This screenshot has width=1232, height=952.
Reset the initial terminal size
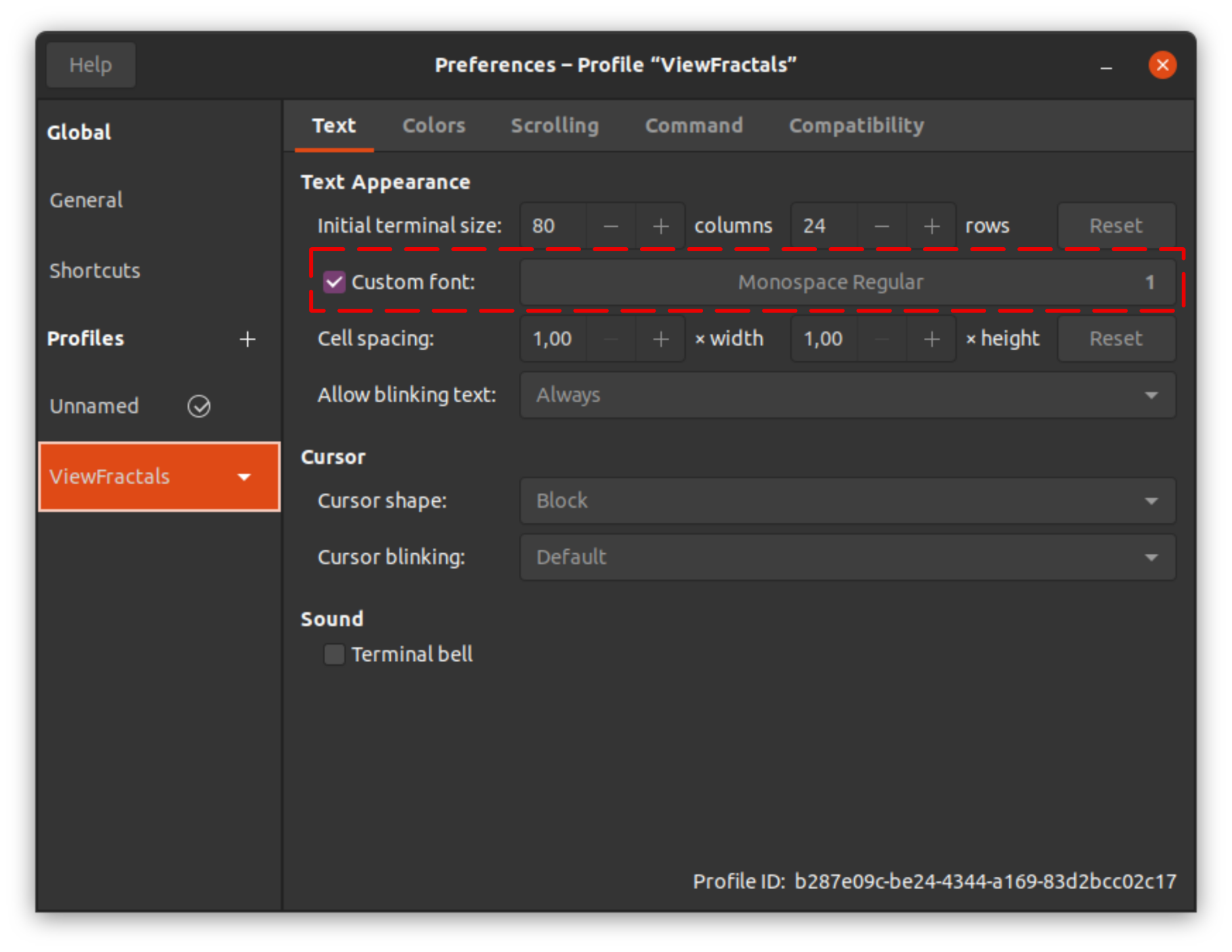pos(1116,225)
